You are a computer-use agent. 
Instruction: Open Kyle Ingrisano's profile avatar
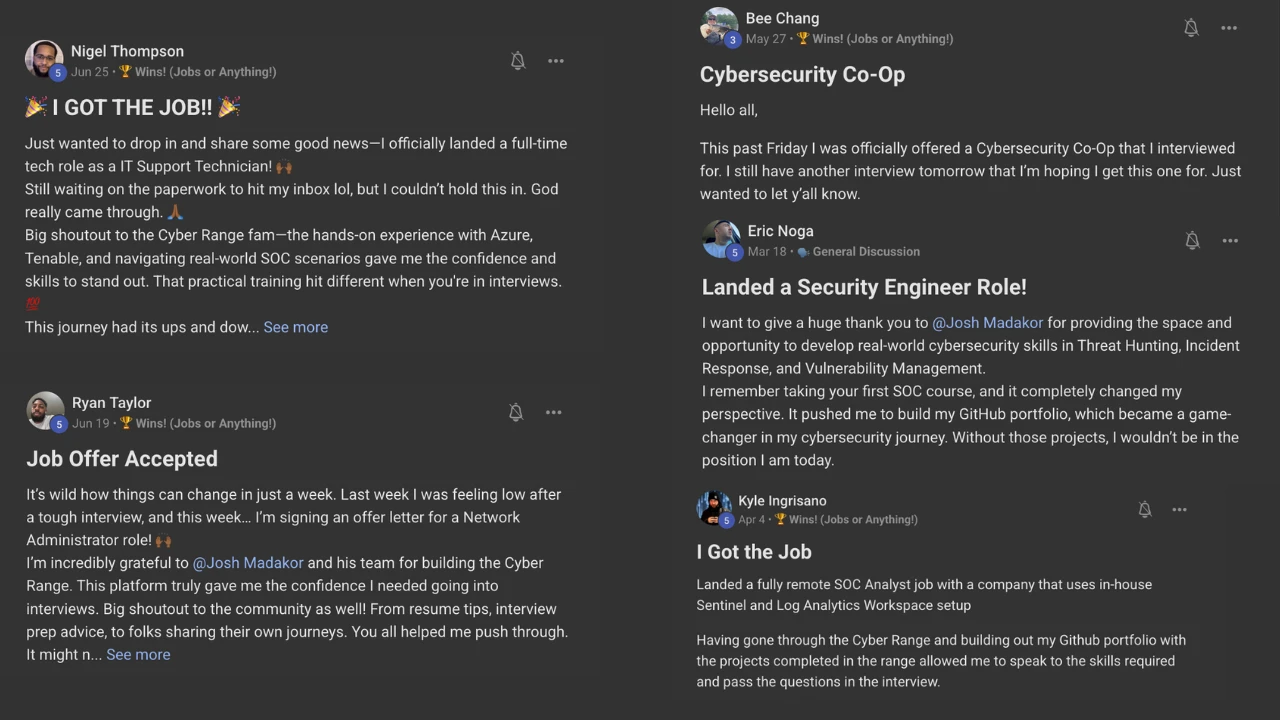[x=714, y=508]
